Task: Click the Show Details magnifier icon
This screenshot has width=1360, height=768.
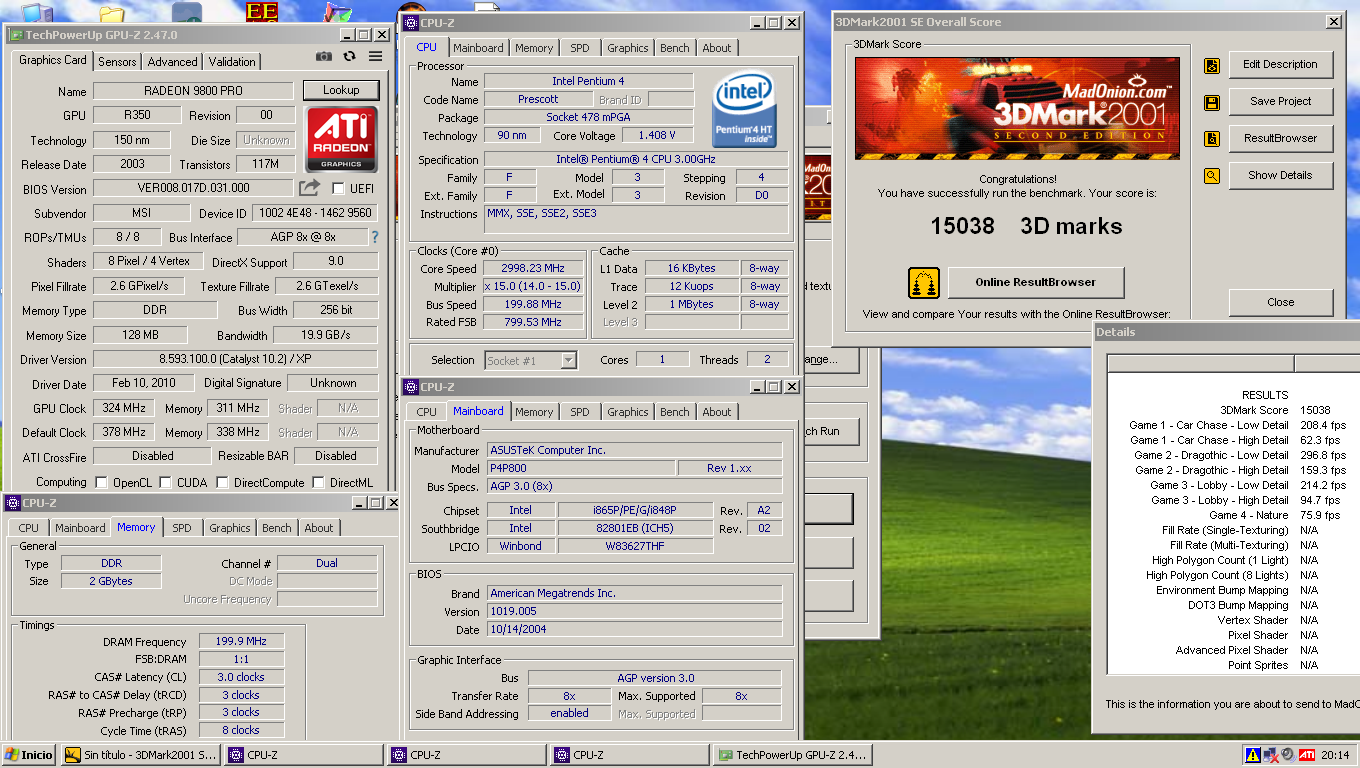Action: [1211, 177]
